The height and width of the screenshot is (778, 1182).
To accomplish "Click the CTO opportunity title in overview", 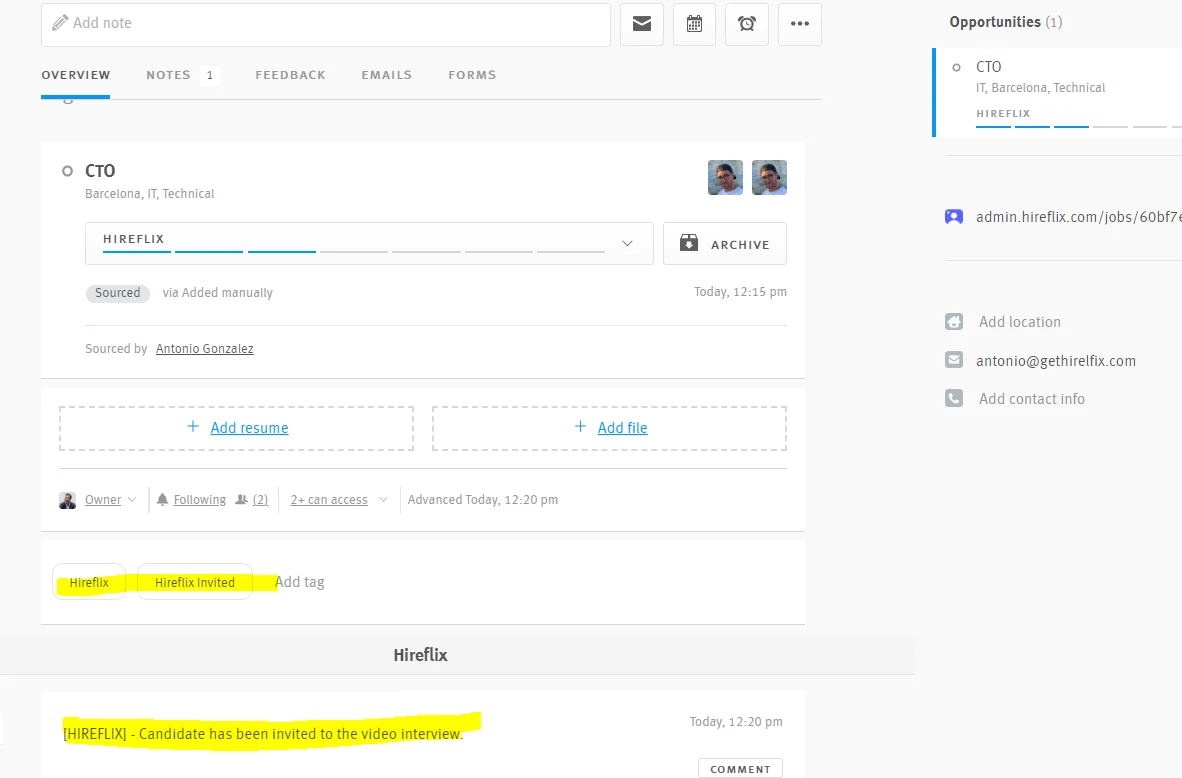I will pos(100,171).
